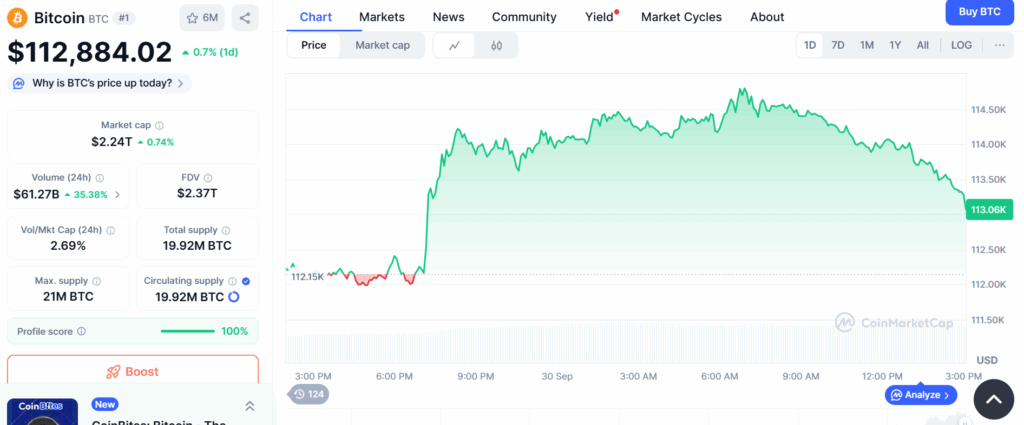
Task: Add Bitcoin to watchlist with star button
Action: [x=202, y=18]
